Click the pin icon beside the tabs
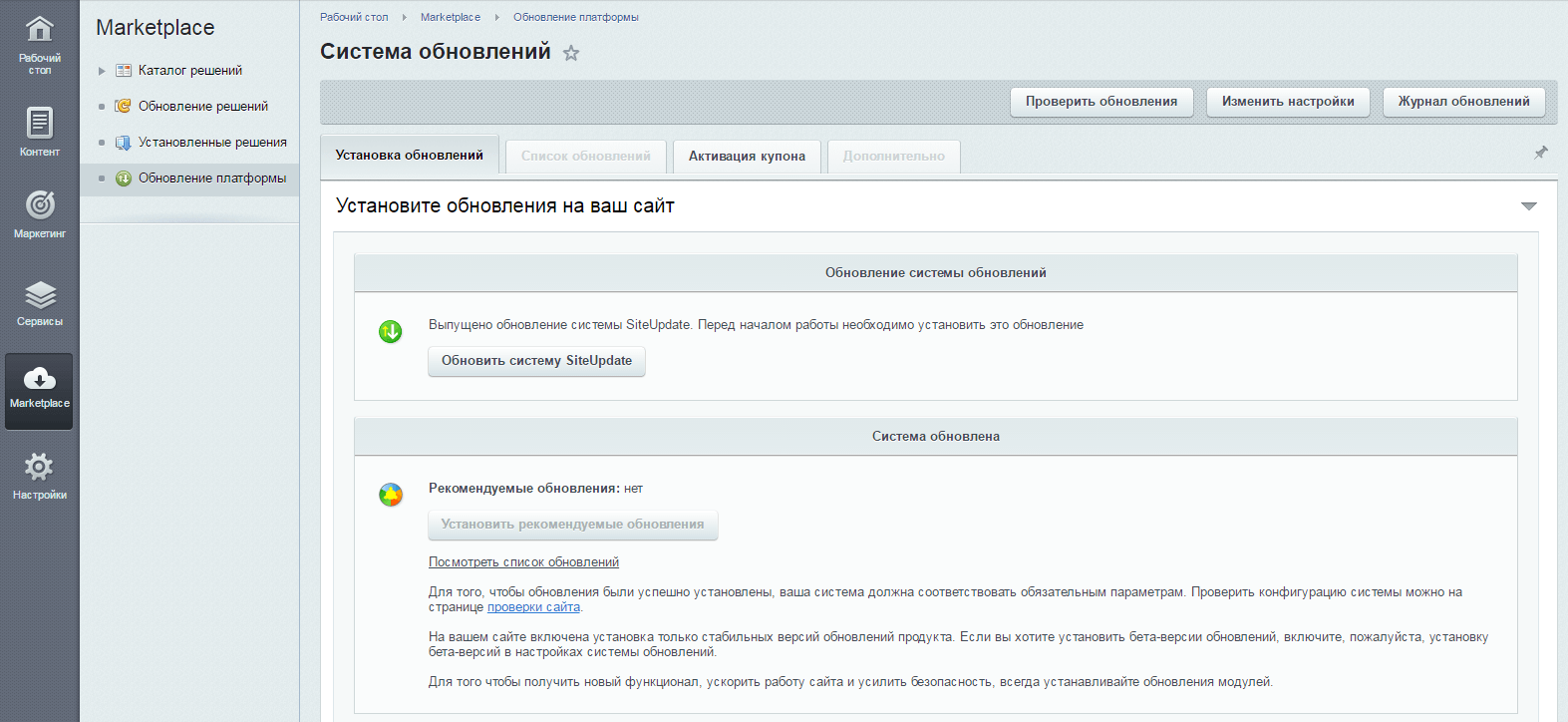This screenshot has height=722, width=1568. tap(1540, 153)
